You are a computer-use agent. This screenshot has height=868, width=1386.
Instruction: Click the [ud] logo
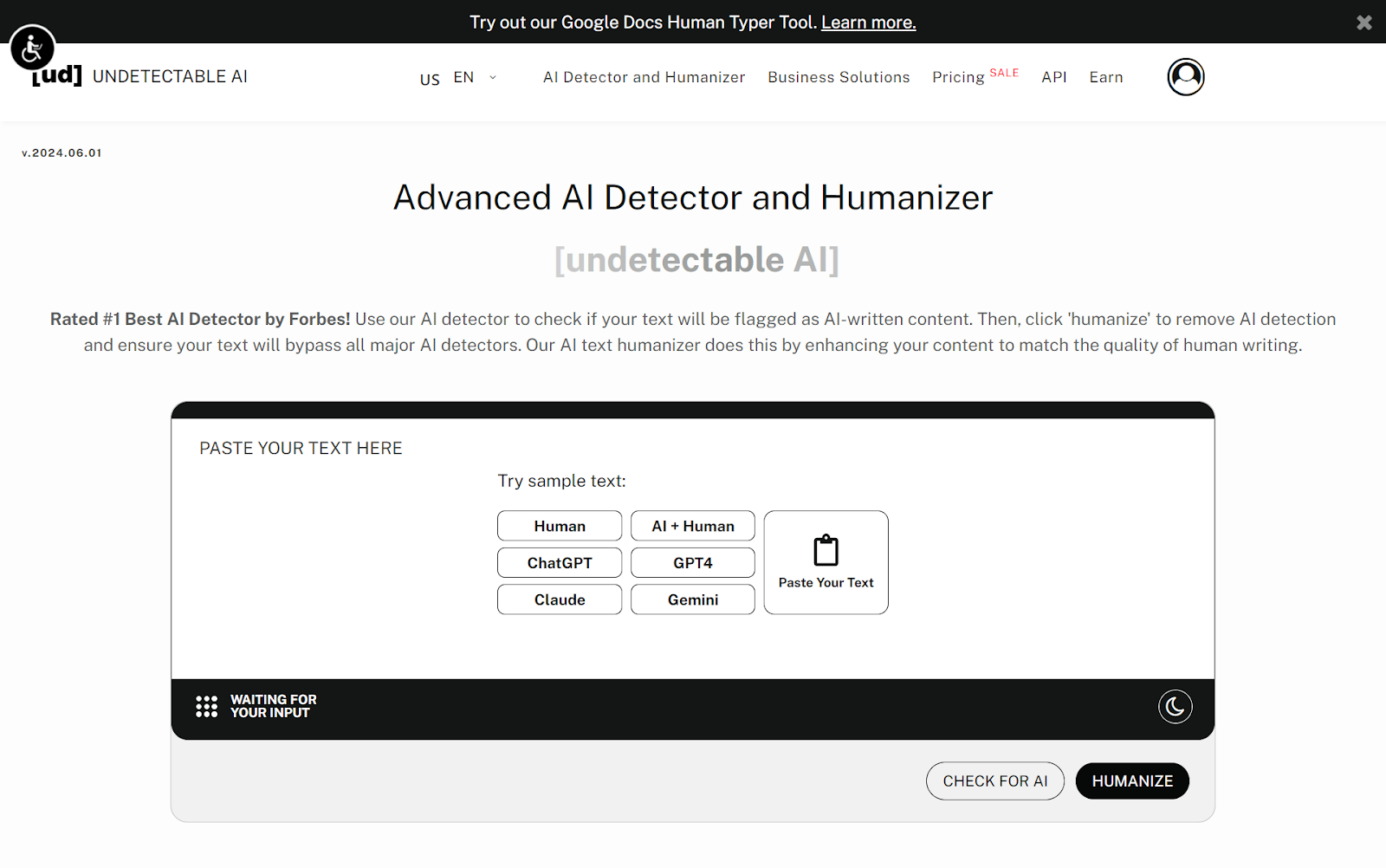[x=57, y=75]
